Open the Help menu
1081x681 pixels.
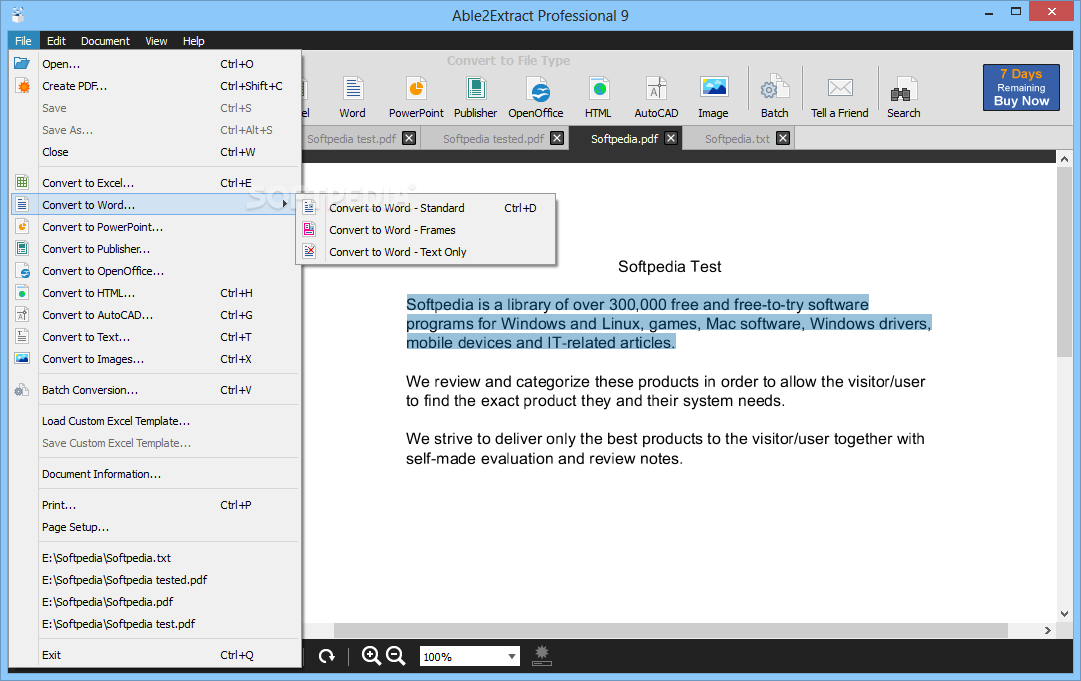(x=194, y=41)
